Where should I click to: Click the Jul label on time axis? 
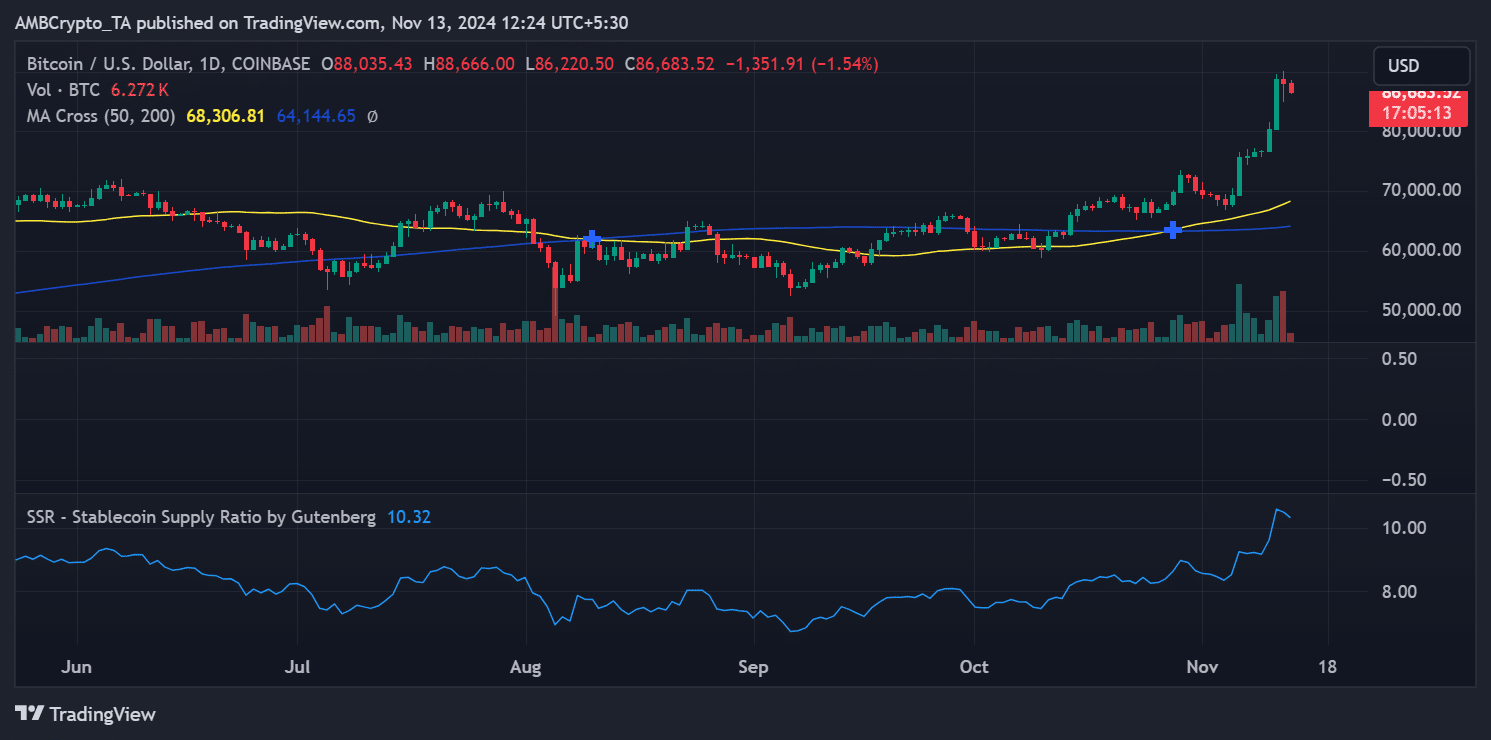coord(298,668)
